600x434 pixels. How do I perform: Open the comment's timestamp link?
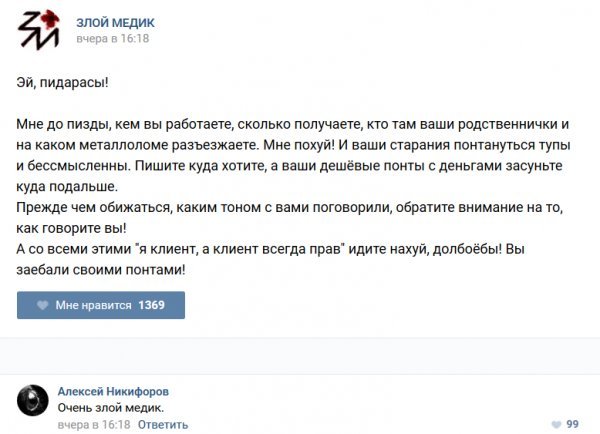[94, 424]
